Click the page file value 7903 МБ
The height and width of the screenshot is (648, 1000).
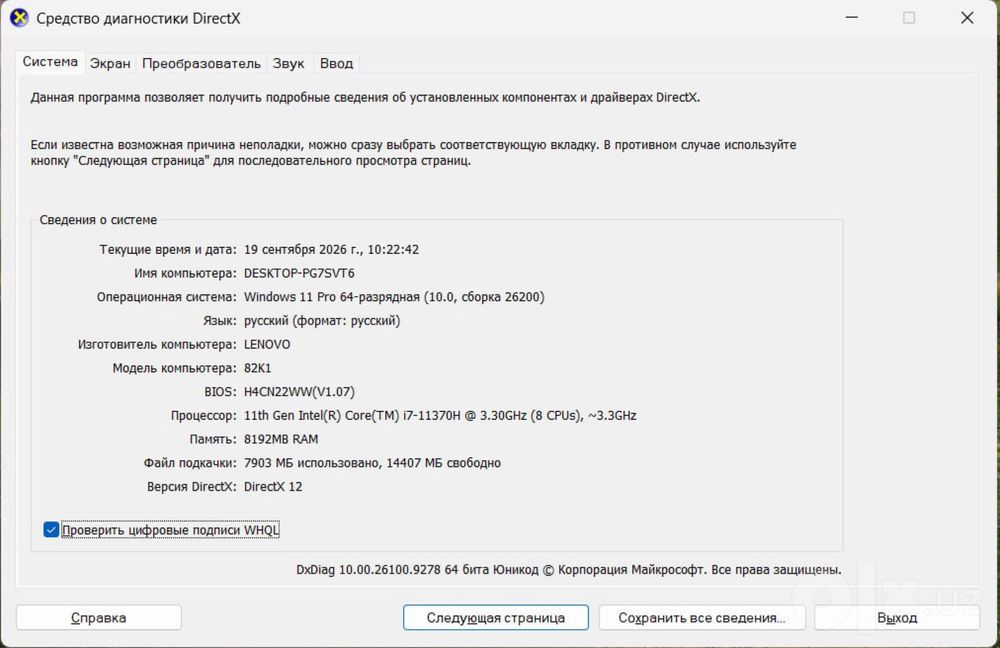[x=372, y=462]
